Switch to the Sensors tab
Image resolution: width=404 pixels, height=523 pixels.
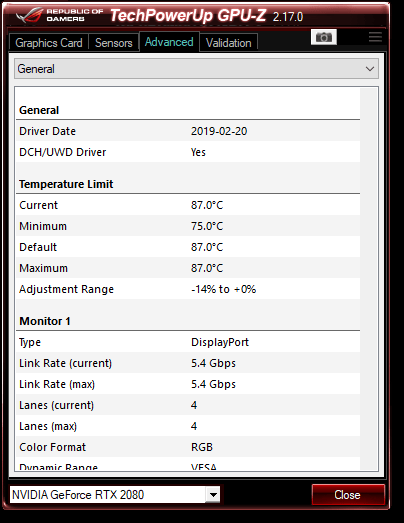[114, 43]
